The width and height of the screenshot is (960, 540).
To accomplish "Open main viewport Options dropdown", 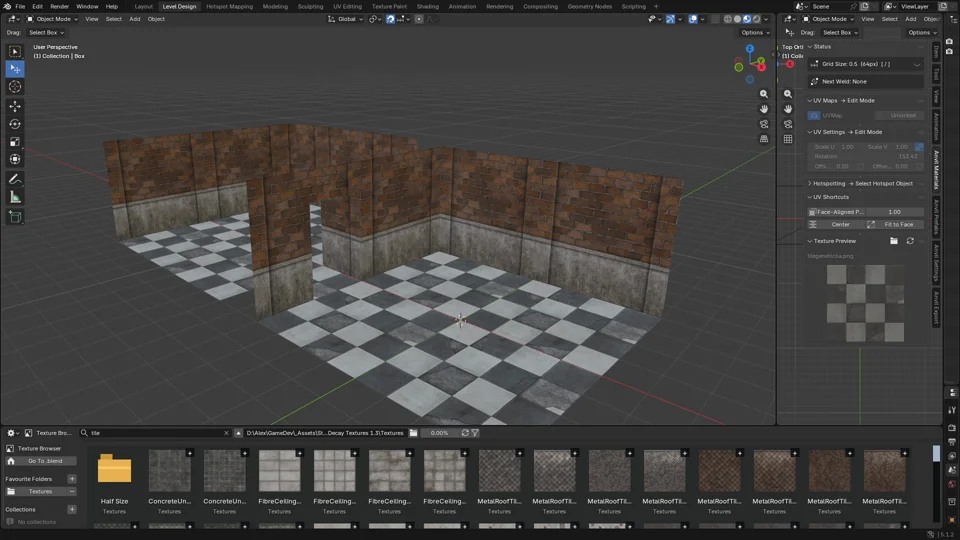I will (x=754, y=32).
